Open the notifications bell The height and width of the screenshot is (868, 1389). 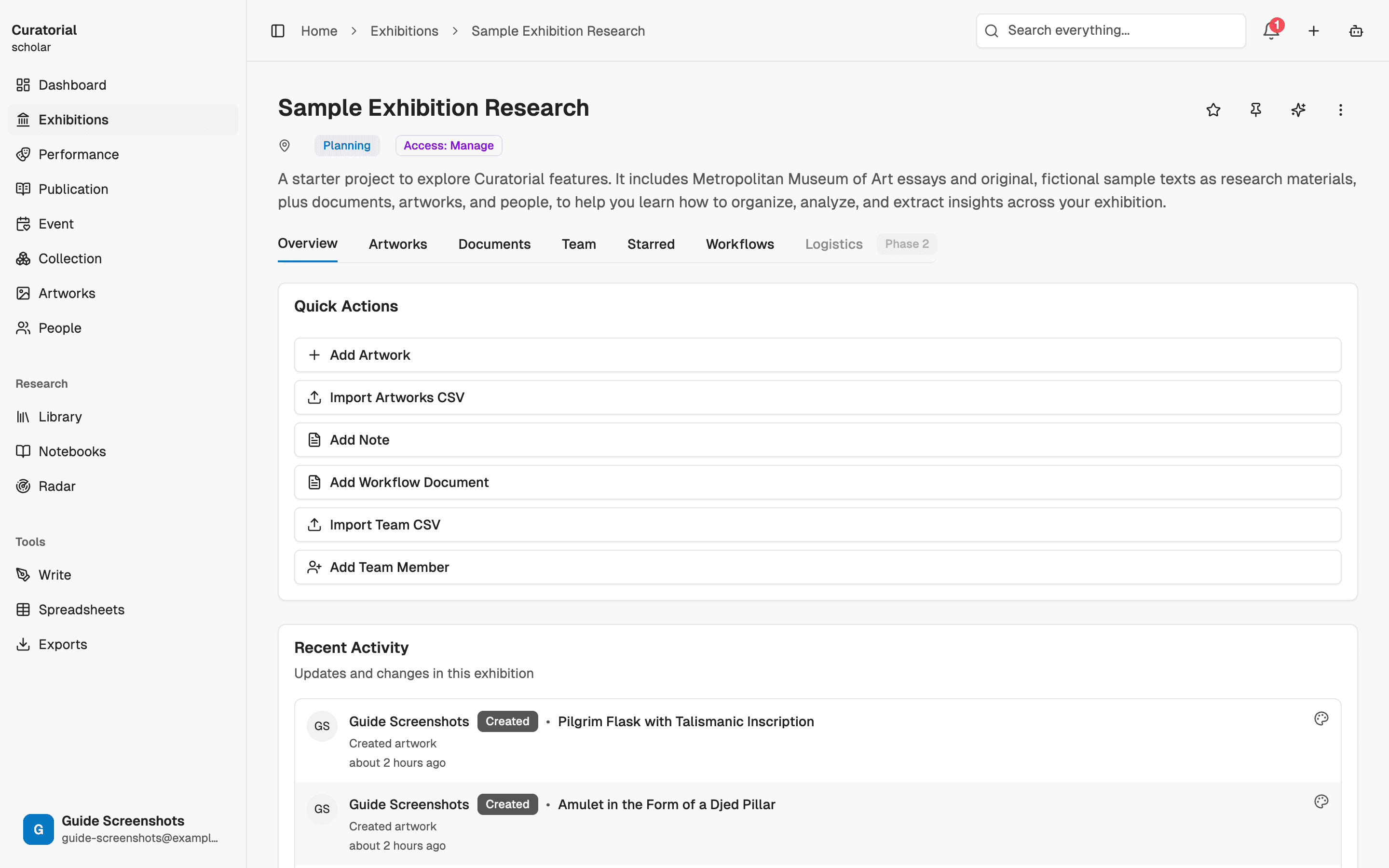(1271, 31)
